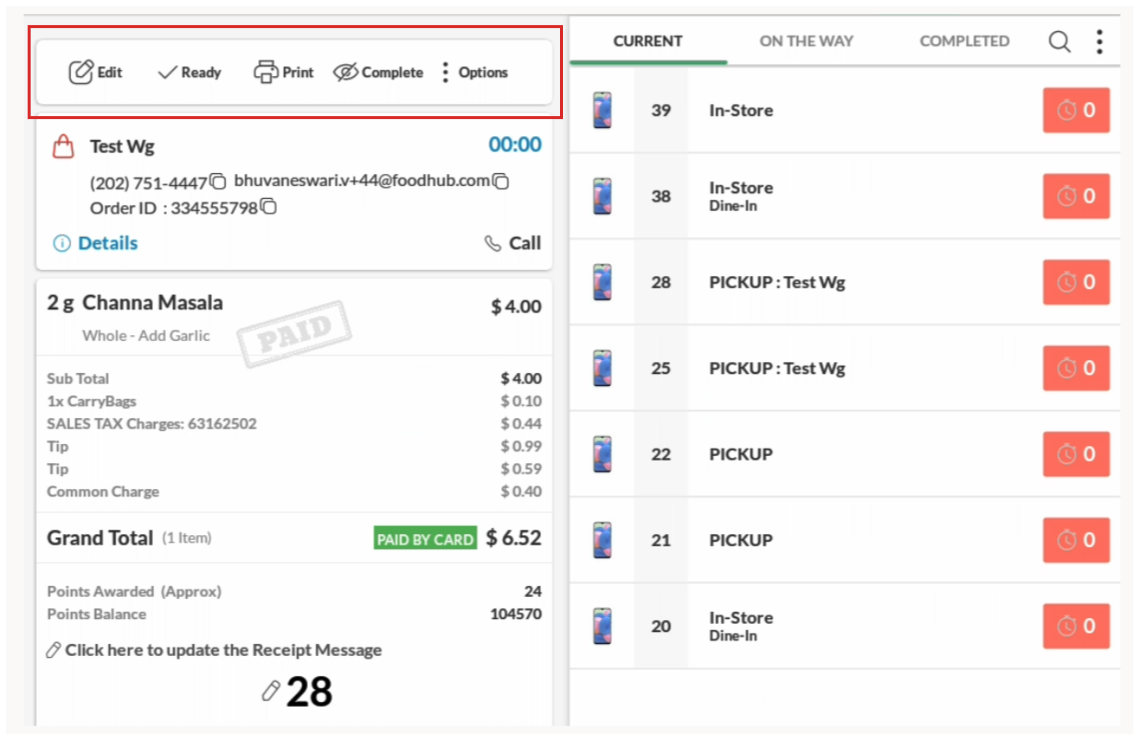1140x741 pixels.
Task: Click the Channa Masala item name
Action: click(x=153, y=303)
